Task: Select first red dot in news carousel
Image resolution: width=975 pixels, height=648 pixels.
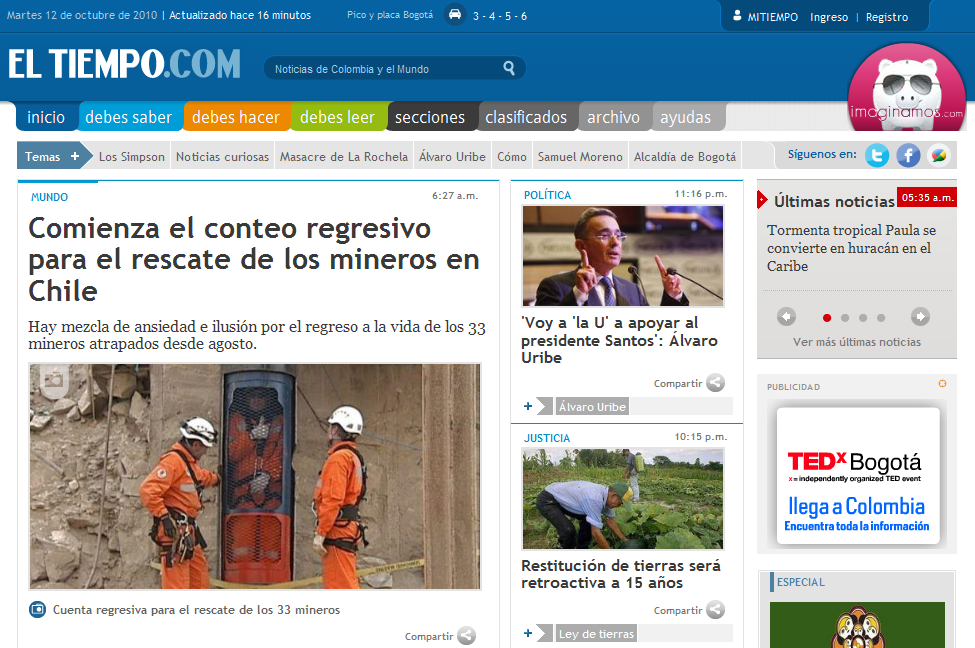Action: tap(826, 318)
